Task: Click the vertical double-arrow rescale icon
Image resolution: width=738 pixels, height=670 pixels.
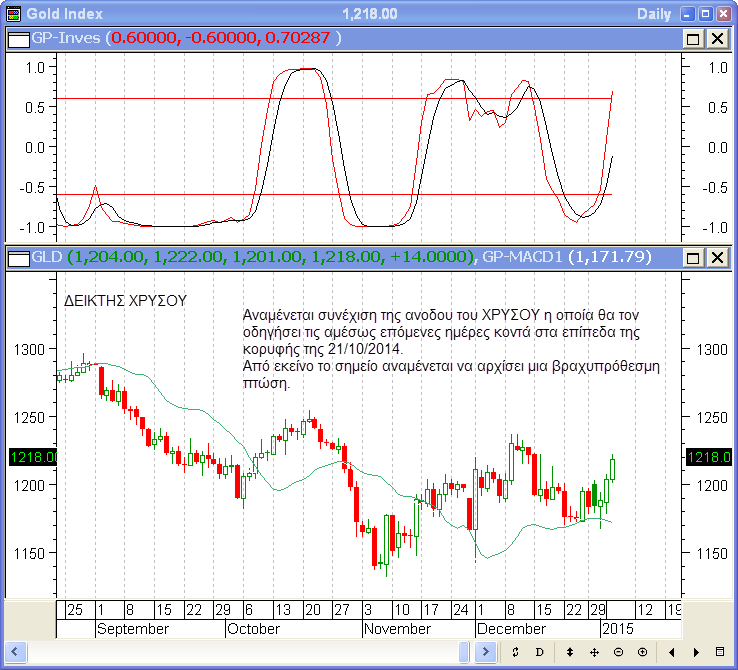Action: tap(570, 652)
